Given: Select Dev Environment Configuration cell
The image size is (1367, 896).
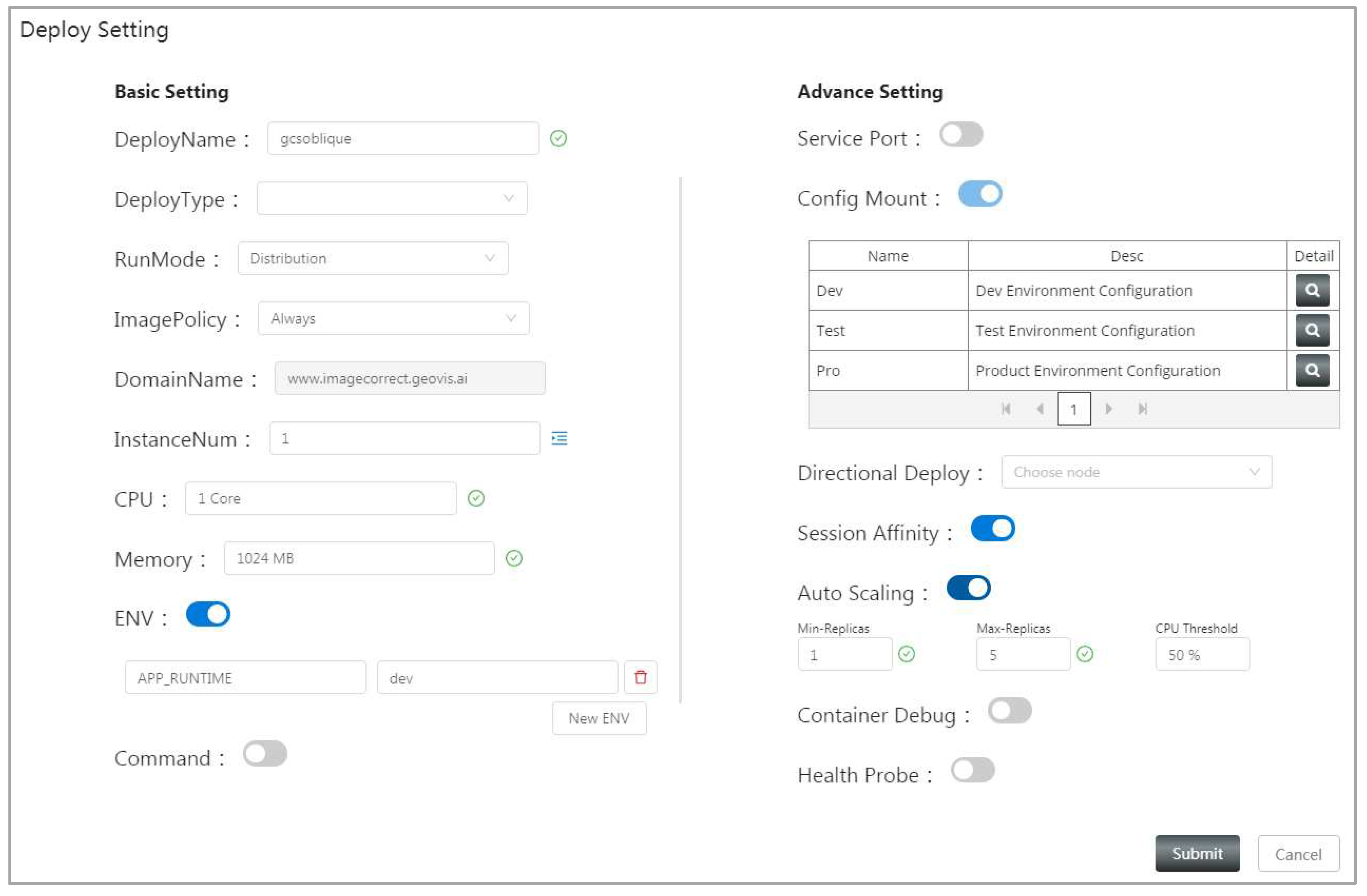Looking at the screenshot, I should 1127,291.
